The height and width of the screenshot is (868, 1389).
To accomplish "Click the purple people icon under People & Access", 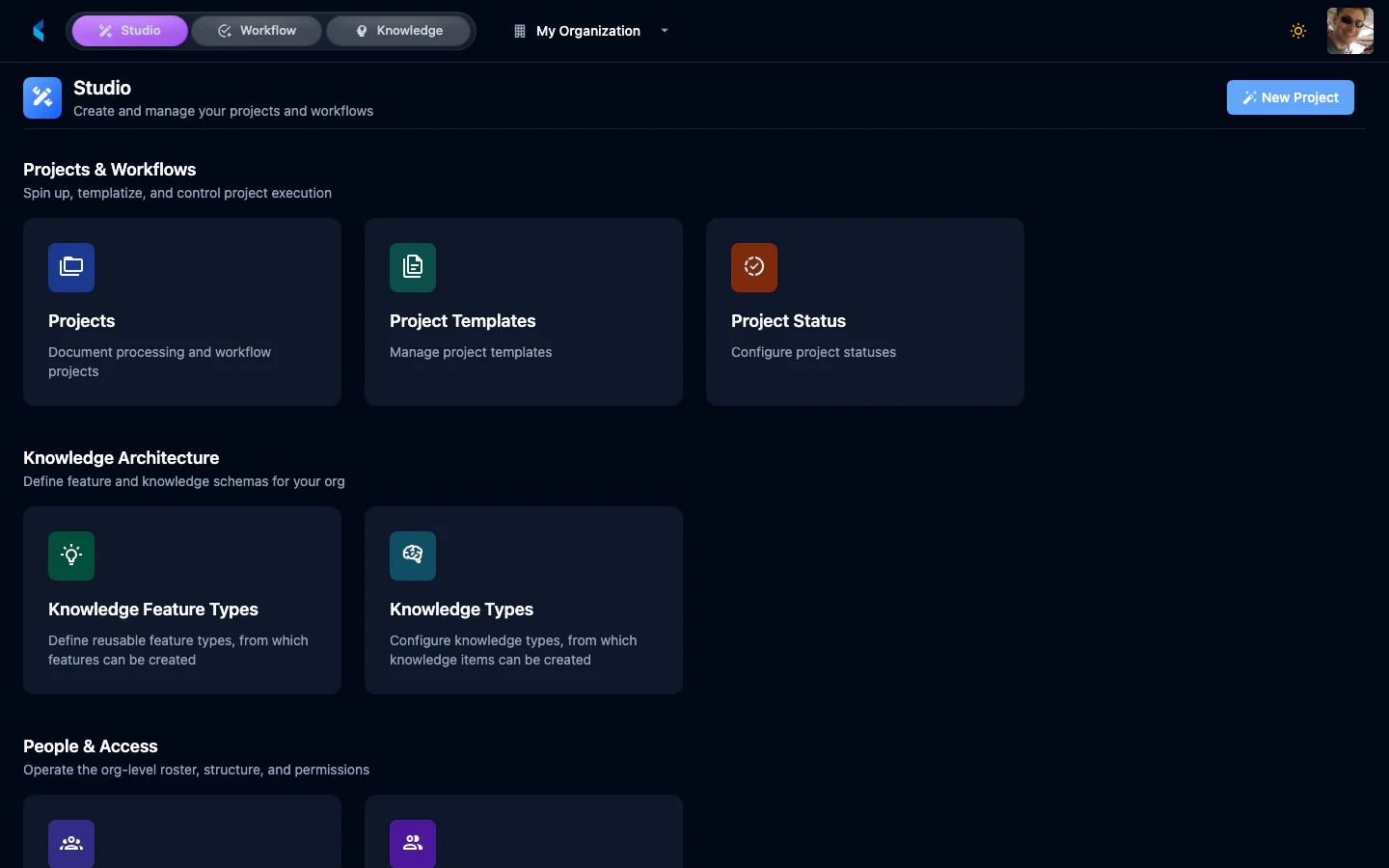I will [413, 843].
